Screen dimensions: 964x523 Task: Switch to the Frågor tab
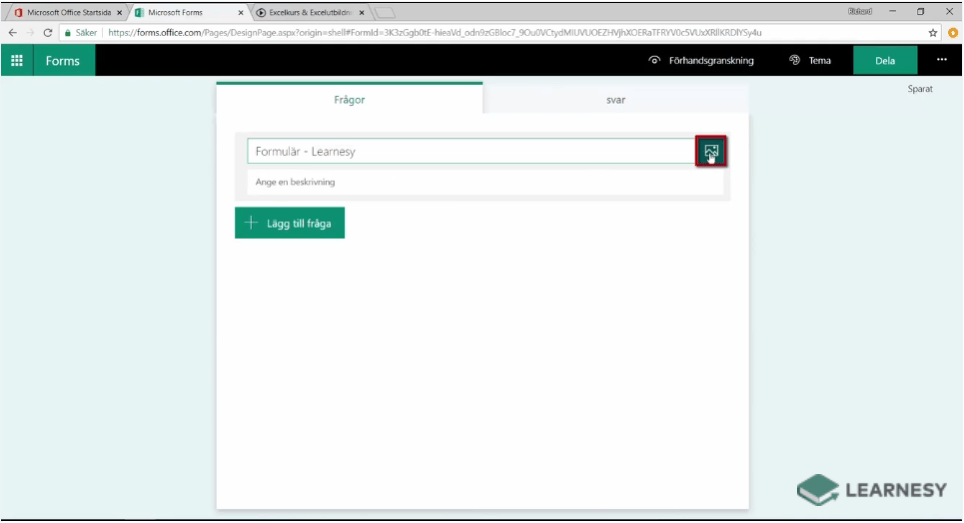tap(349, 100)
